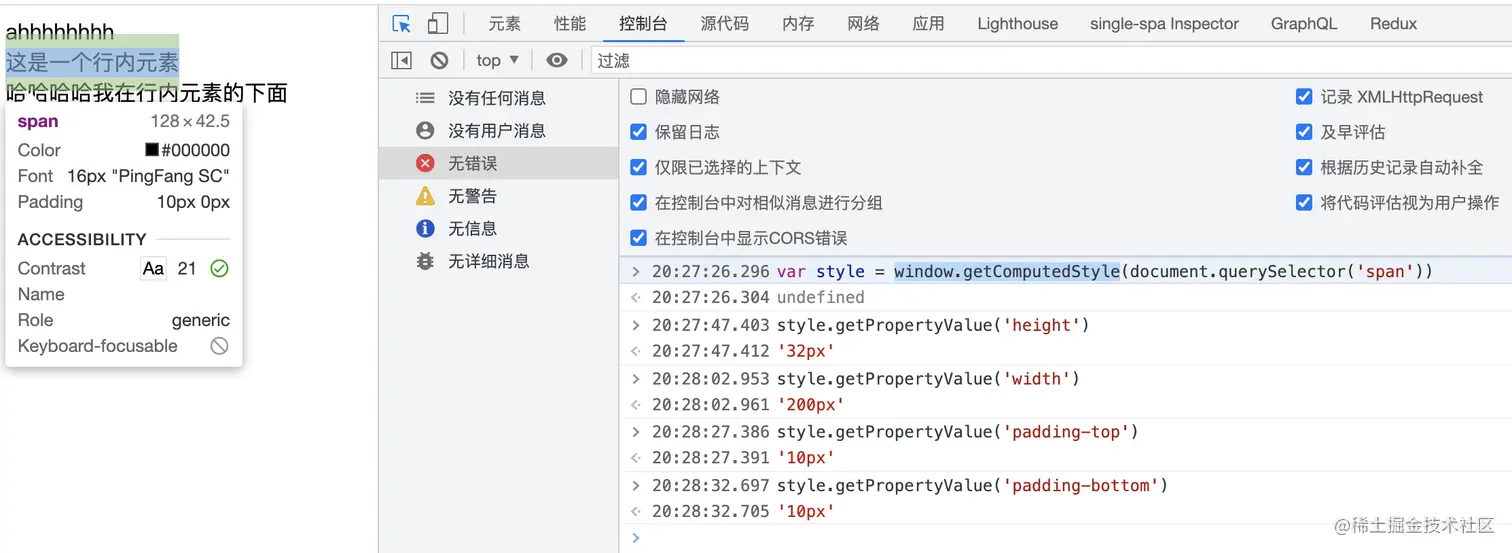Select the verbose bug icon filter
Screen dimensions: 1512x553
[426, 262]
